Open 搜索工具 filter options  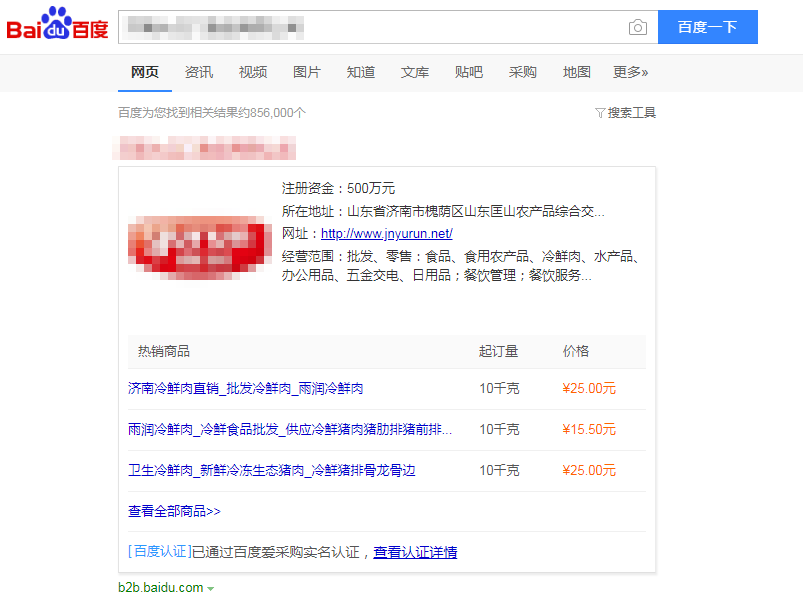pyautogui.click(x=631, y=113)
